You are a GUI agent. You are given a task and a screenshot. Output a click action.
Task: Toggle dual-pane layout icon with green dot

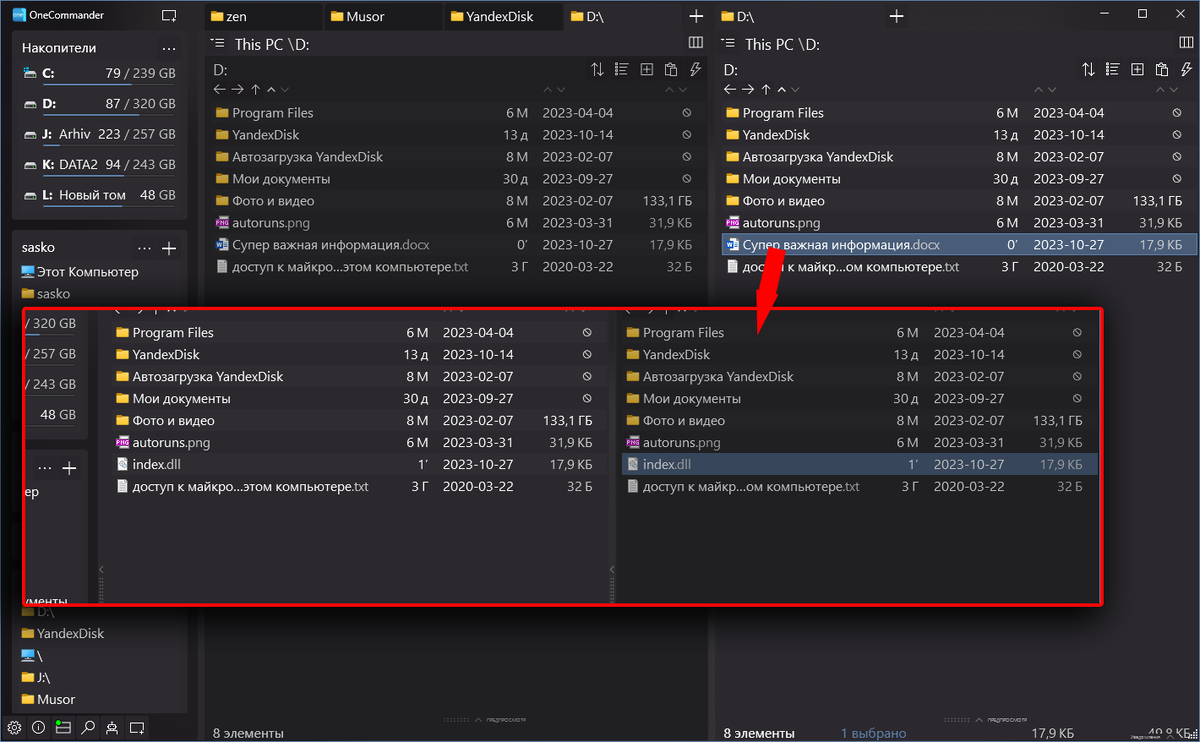pos(63,727)
